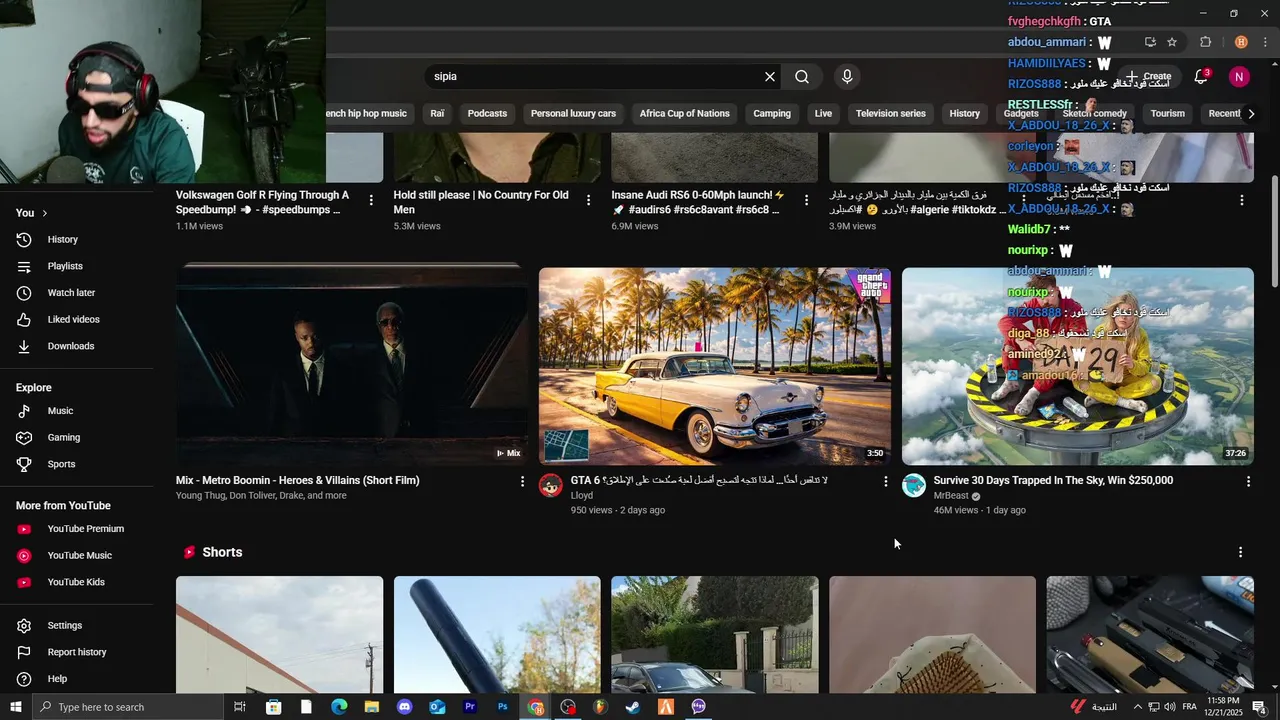Open the Metro Boomin Heroes & Villains mix thumbnail

pyautogui.click(x=352, y=366)
